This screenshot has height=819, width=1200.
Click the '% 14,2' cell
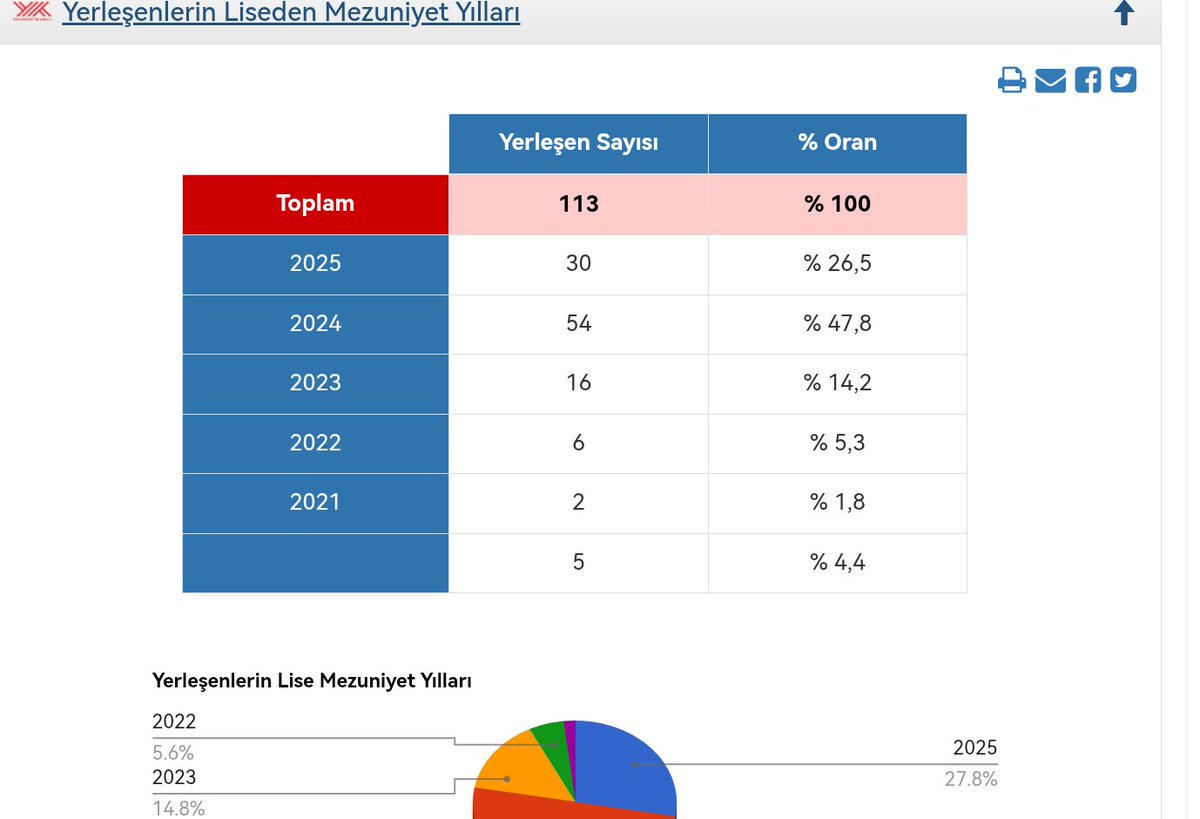[x=838, y=383]
